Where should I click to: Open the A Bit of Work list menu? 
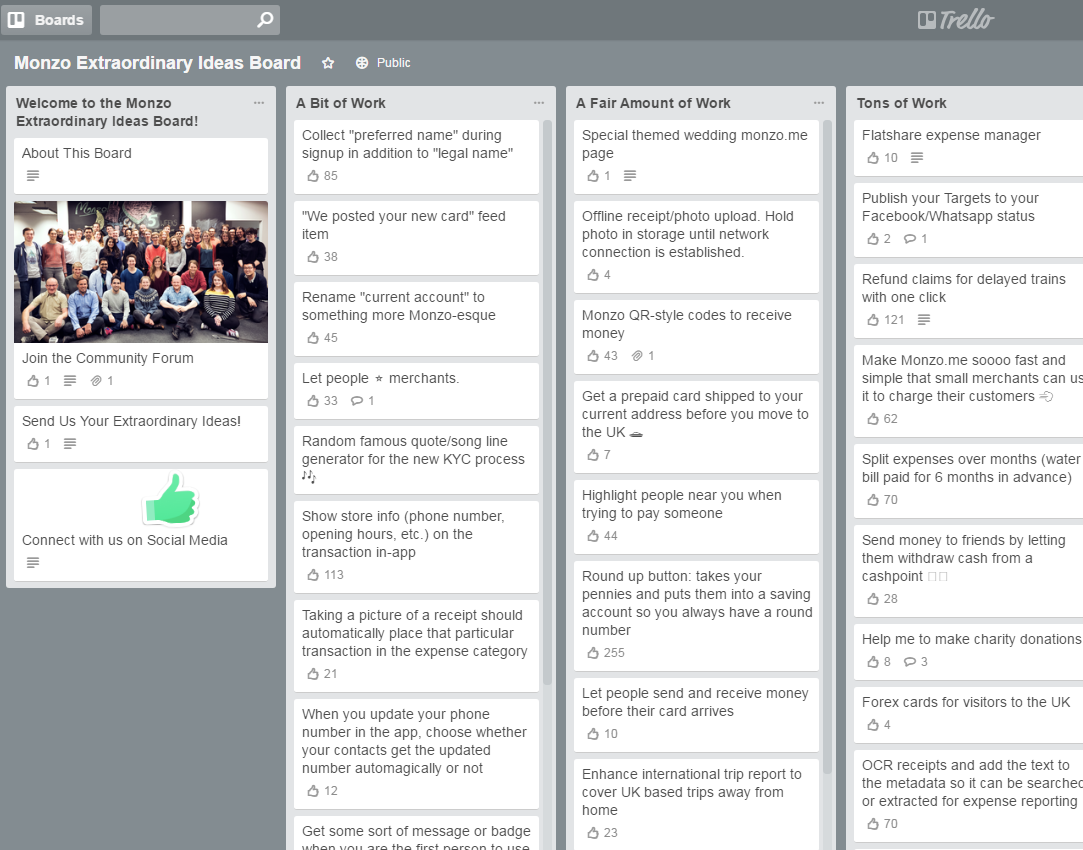coord(539,103)
